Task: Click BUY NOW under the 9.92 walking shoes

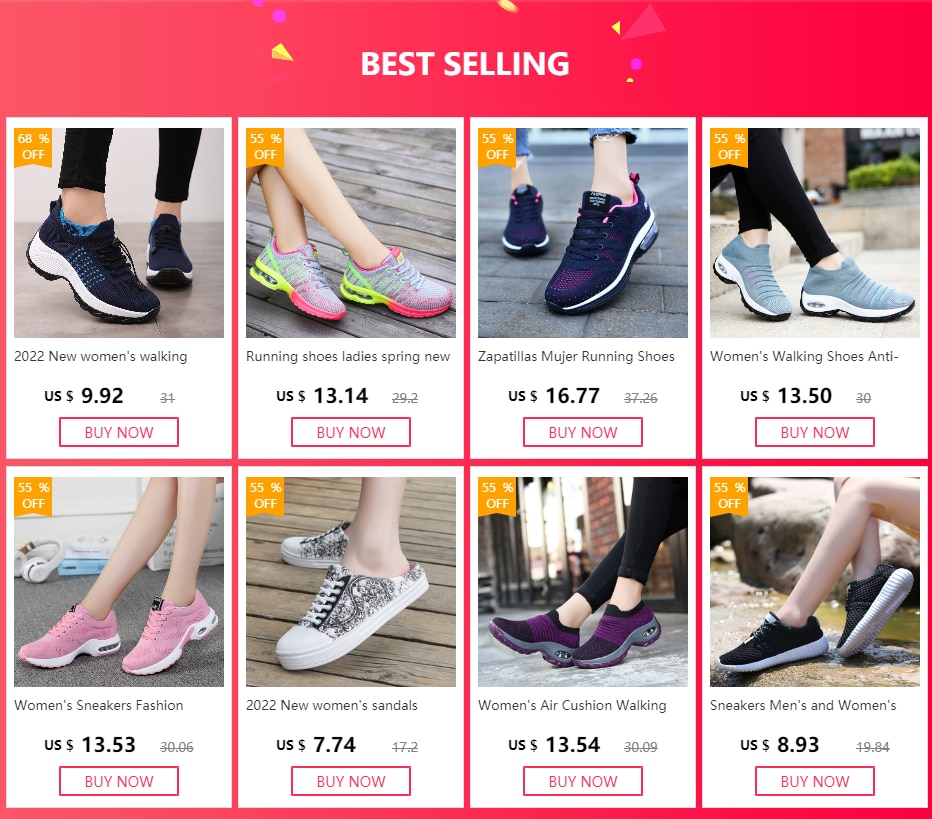Action: 119,432
